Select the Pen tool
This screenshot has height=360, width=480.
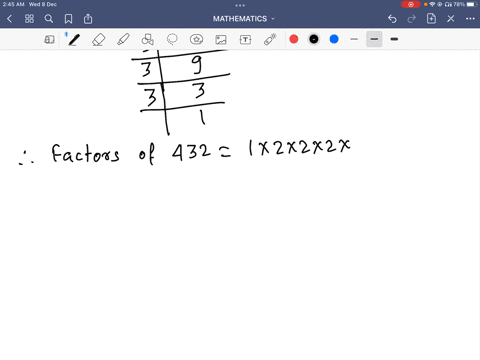click(74, 39)
